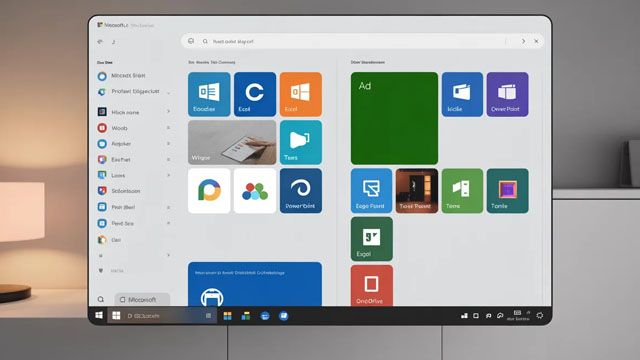This screenshot has height=360, width=640.
Task: Focus the taskbar search box
Action: click(x=162, y=316)
